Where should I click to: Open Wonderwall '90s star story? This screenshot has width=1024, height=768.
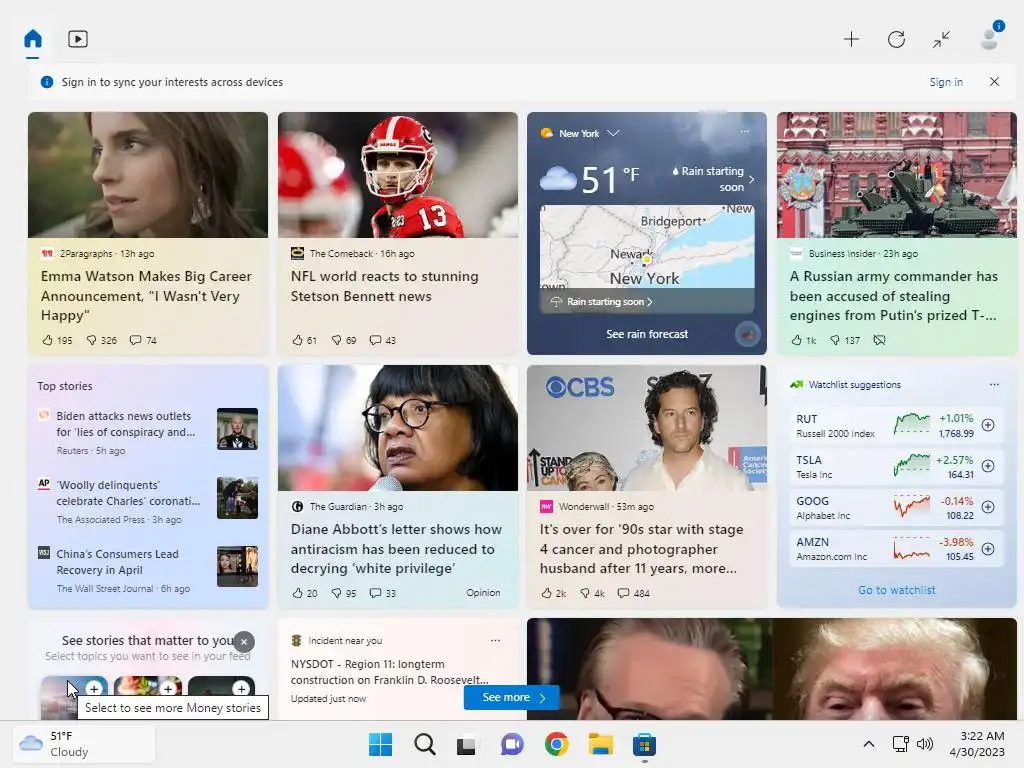coord(641,549)
